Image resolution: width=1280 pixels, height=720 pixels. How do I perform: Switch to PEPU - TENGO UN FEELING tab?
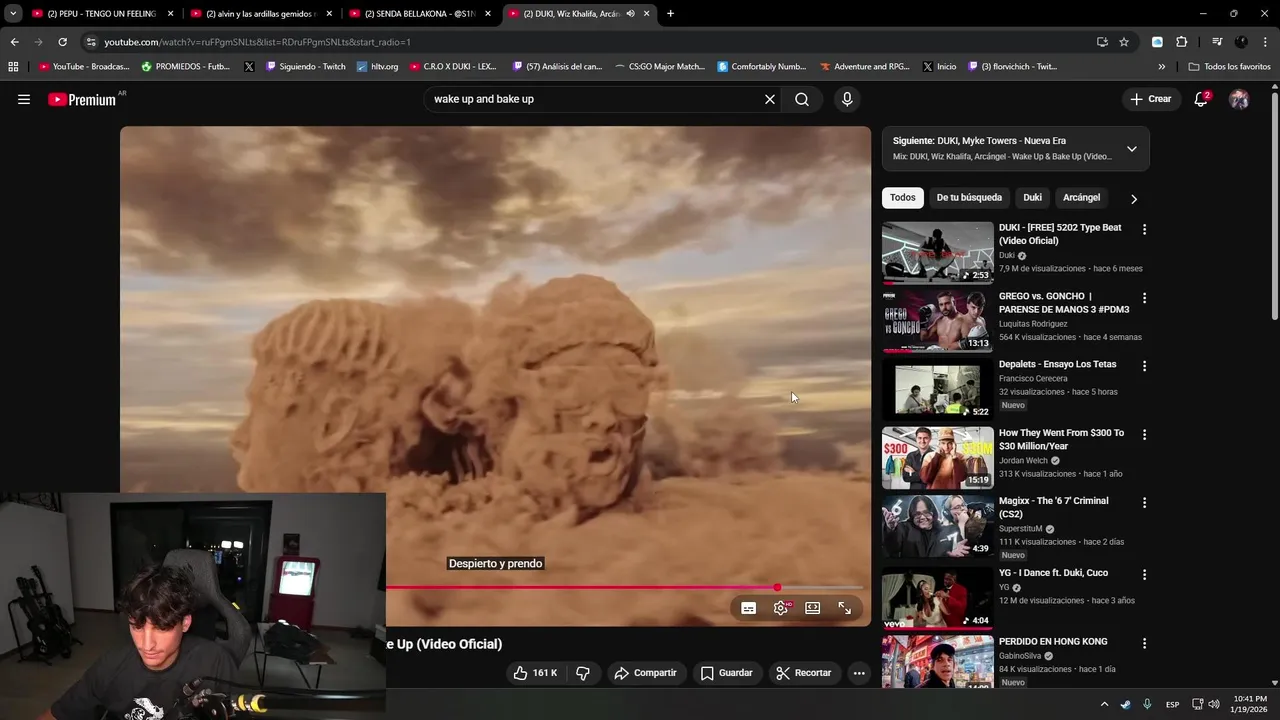point(103,14)
